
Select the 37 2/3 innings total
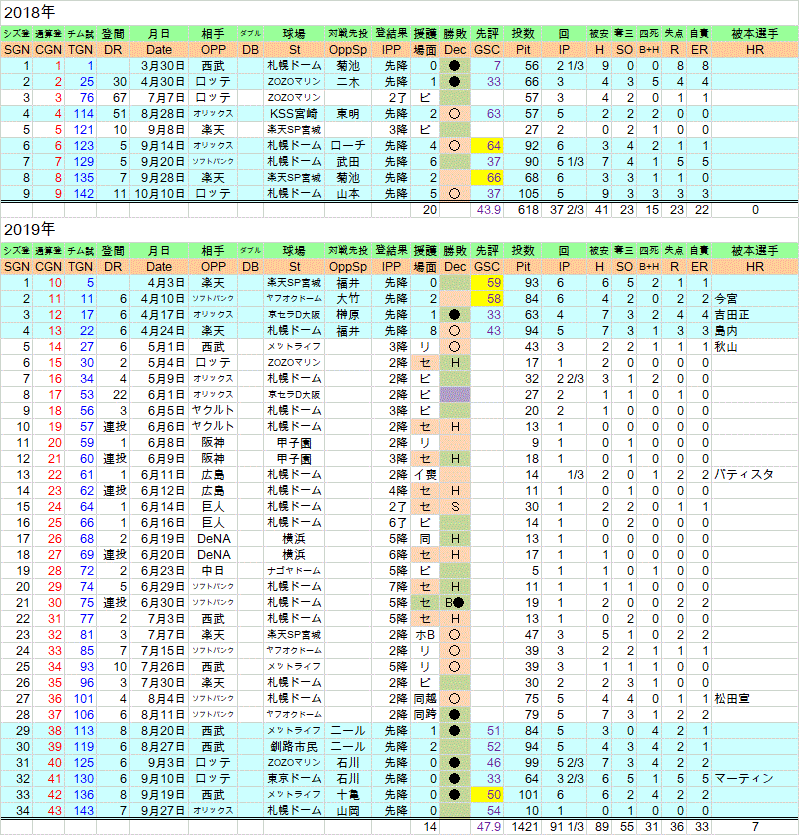click(x=564, y=210)
